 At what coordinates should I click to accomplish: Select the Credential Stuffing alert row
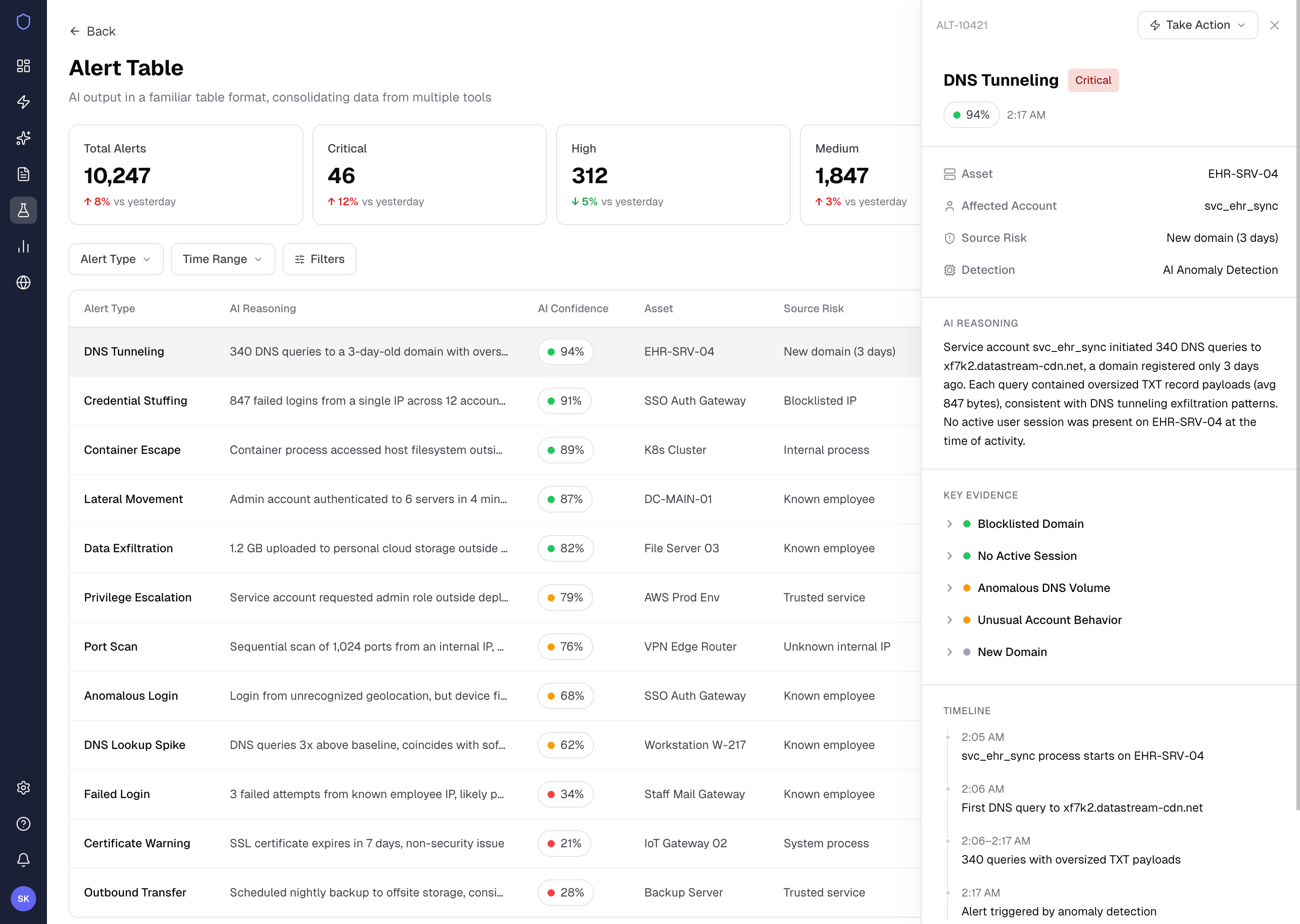(x=495, y=401)
